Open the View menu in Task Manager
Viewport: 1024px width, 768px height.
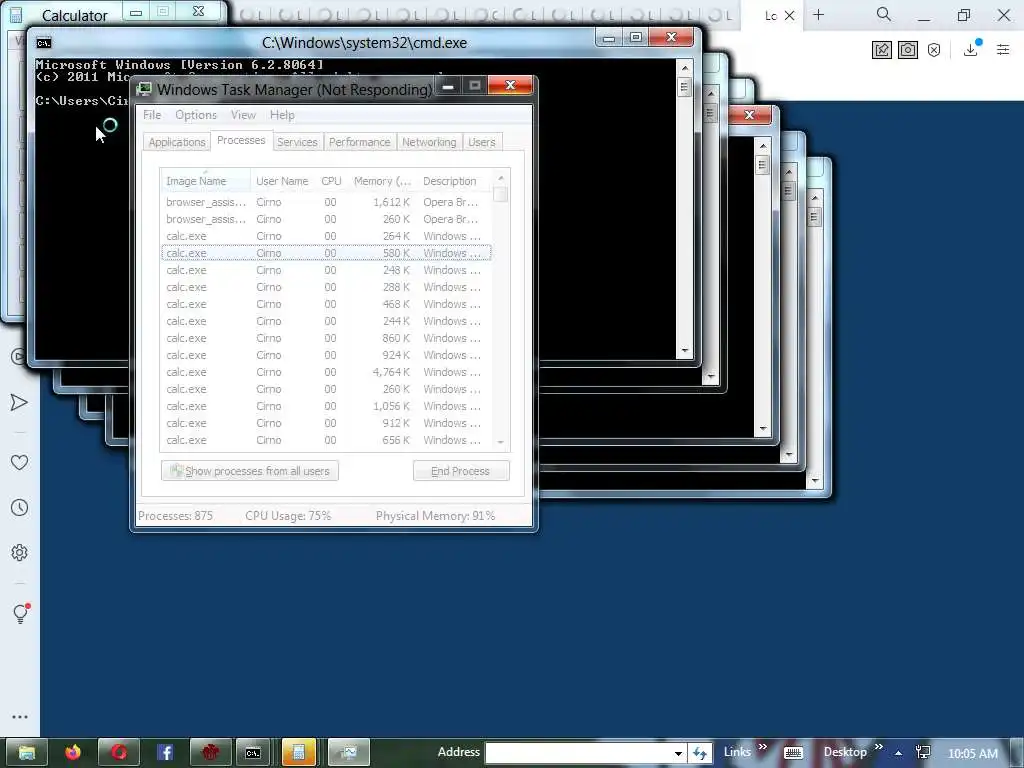[x=243, y=115]
